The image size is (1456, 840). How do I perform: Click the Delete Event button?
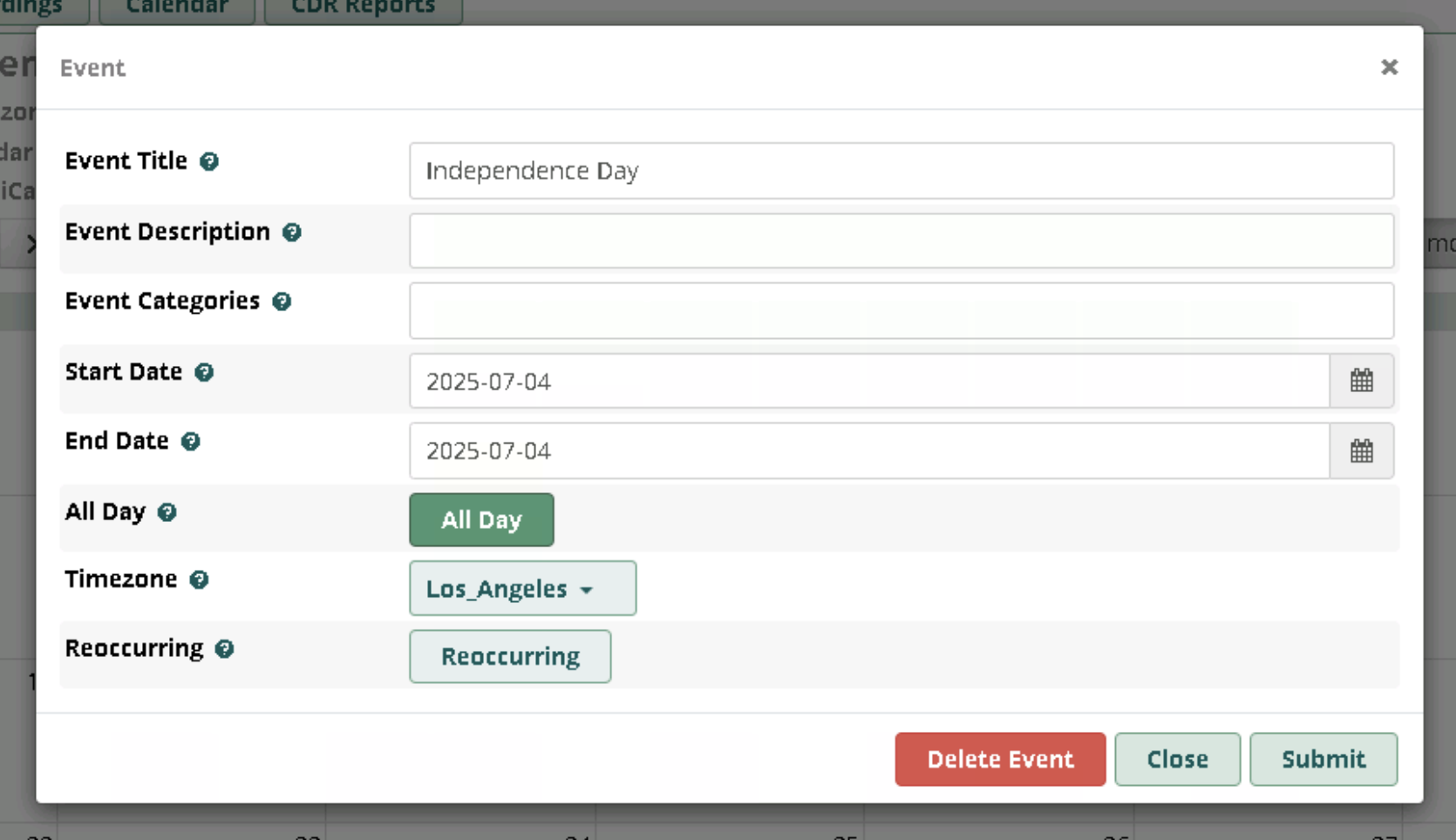coord(1000,759)
